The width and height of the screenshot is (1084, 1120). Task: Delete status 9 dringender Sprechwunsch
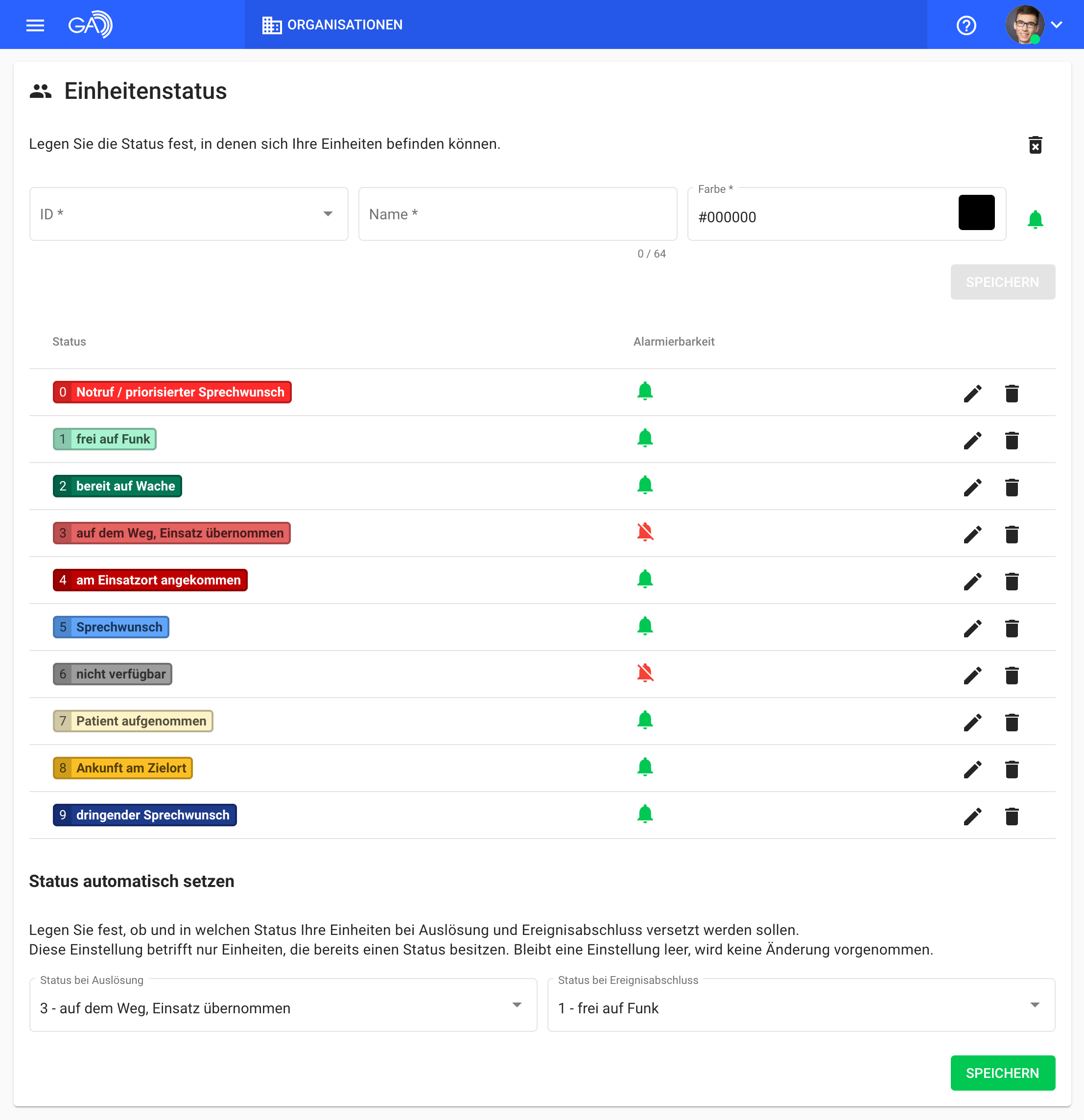(1012, 816)
